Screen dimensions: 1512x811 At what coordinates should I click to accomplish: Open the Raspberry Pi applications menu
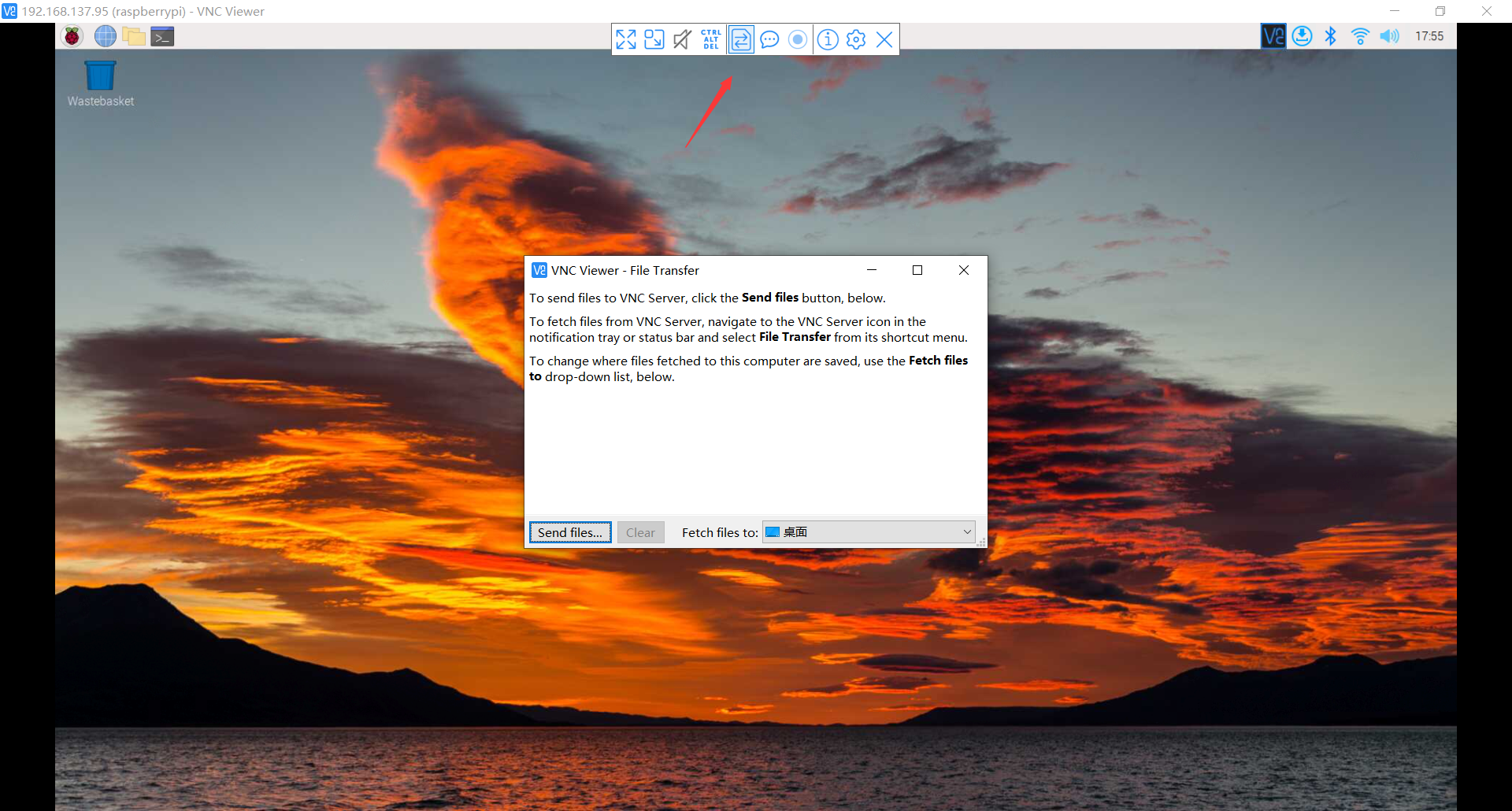pos(72,36)
